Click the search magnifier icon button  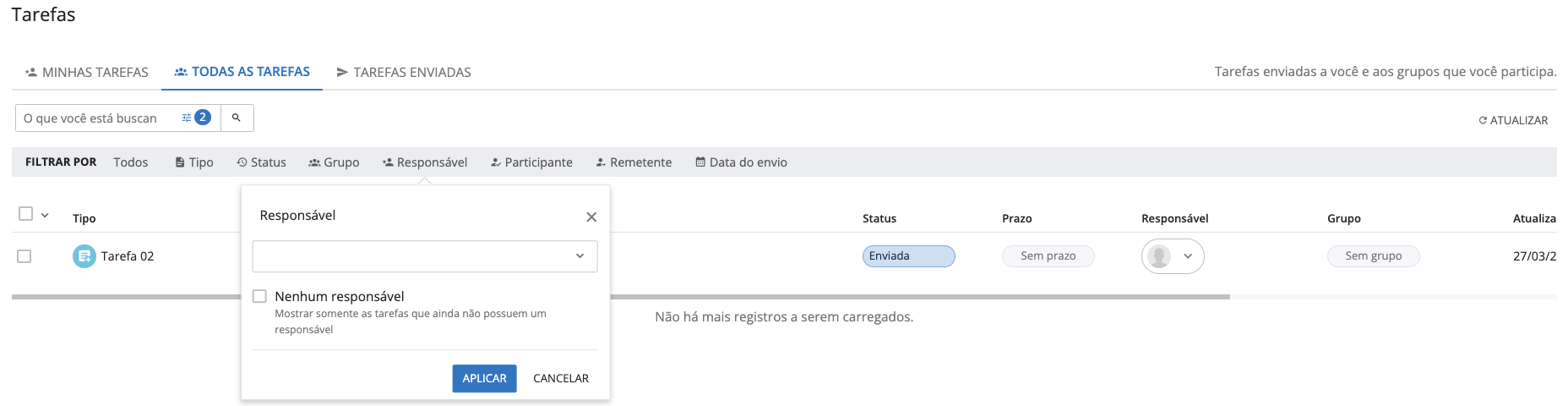[x=237, y=118]
